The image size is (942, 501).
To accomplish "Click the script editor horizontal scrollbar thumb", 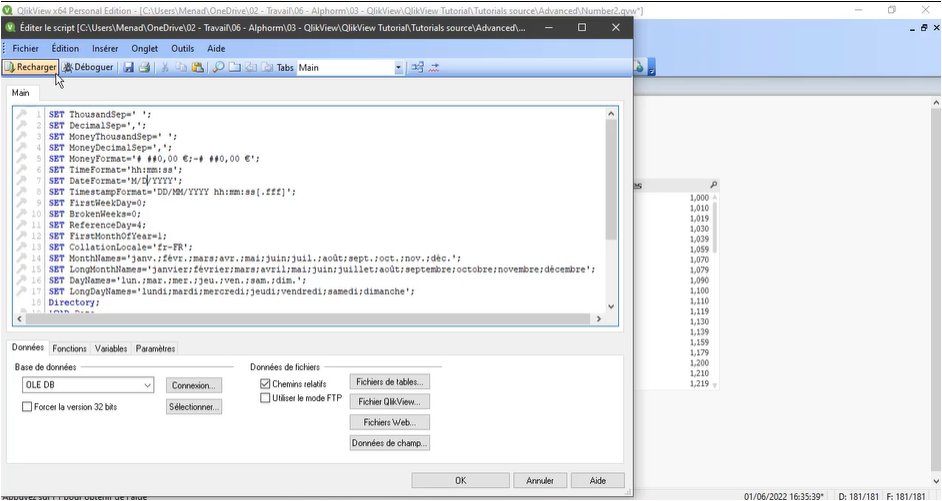I will (308, 319).
